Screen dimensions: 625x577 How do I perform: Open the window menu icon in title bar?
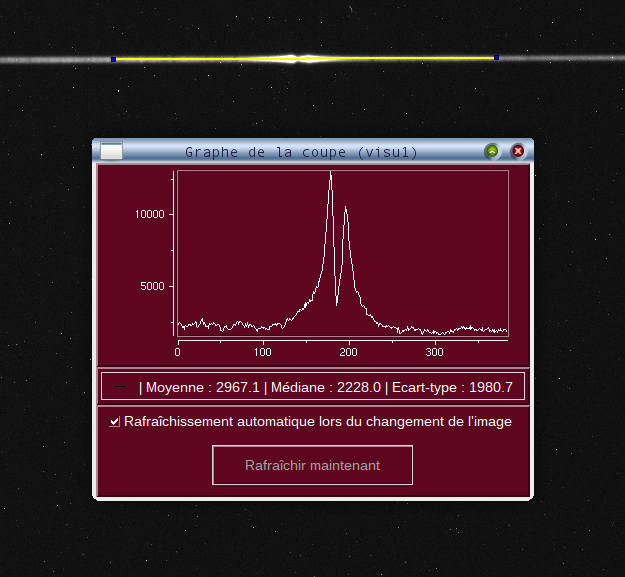tap(112, 152)
